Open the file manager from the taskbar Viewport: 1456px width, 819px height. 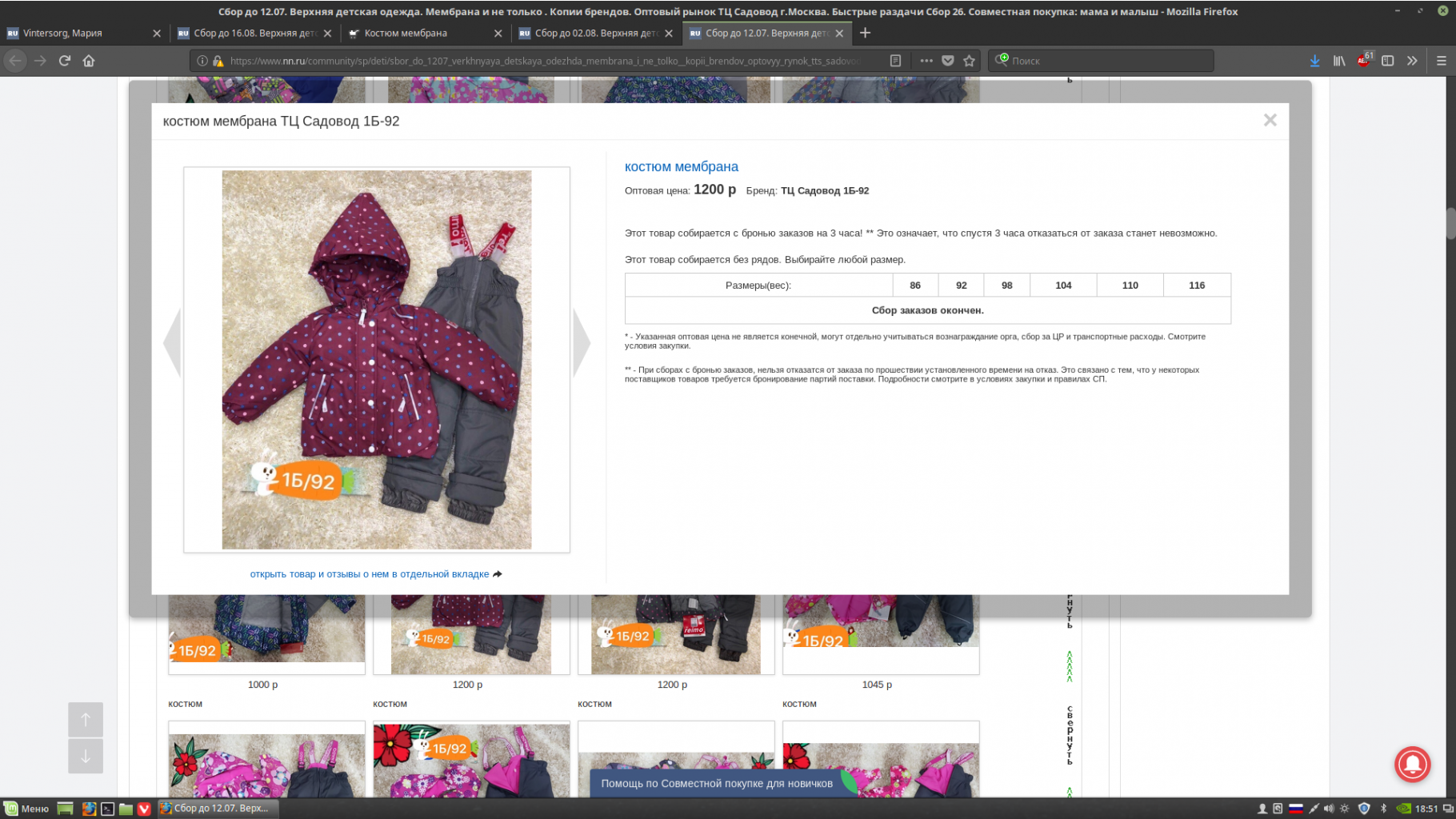click(126, 809)
